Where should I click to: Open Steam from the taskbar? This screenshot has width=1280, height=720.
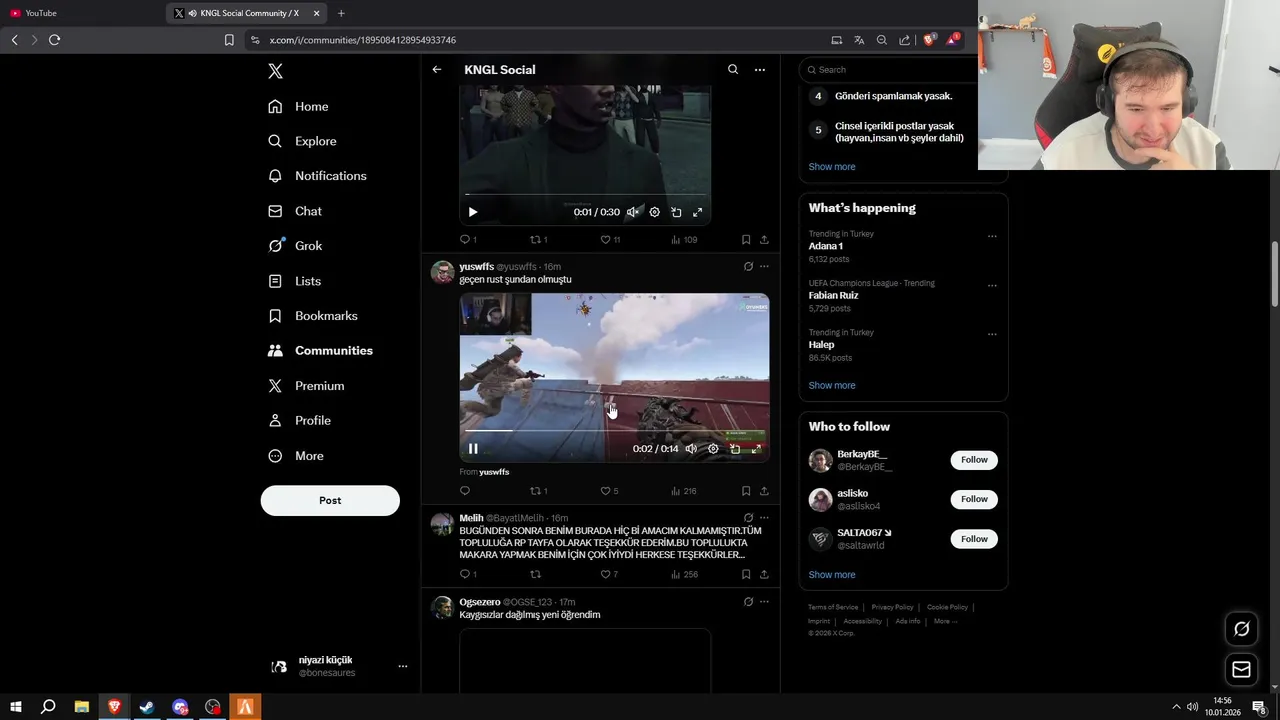(147, 707)
